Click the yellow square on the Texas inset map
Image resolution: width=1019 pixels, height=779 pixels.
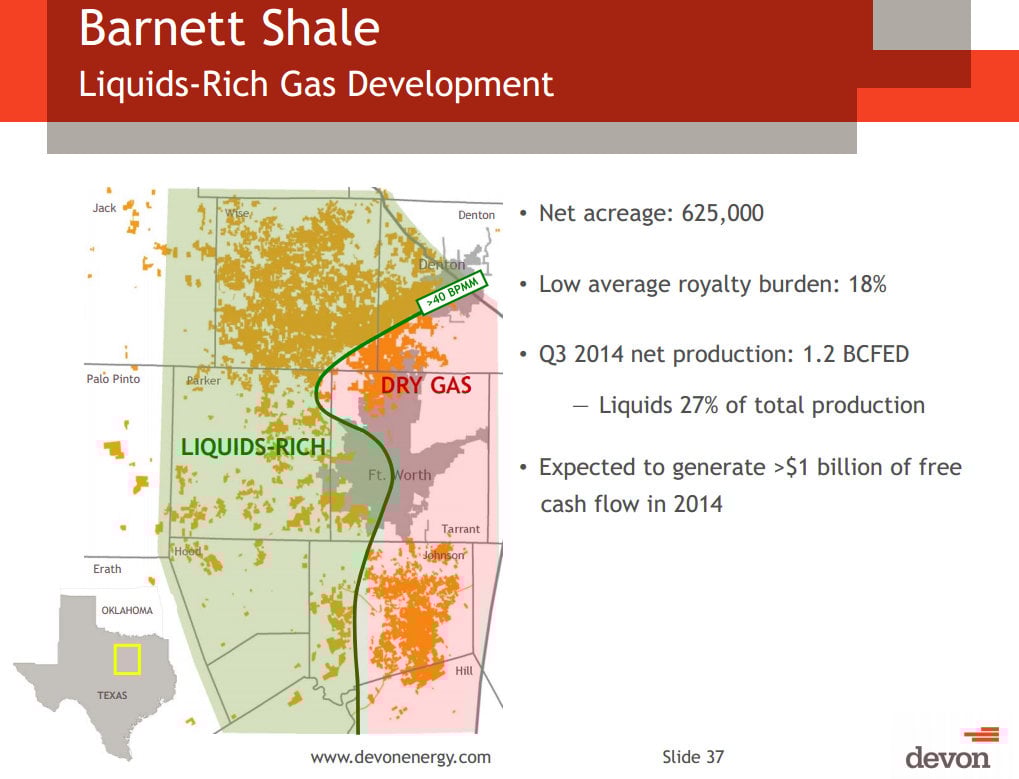pyautogui.click(x=127, y=660)
